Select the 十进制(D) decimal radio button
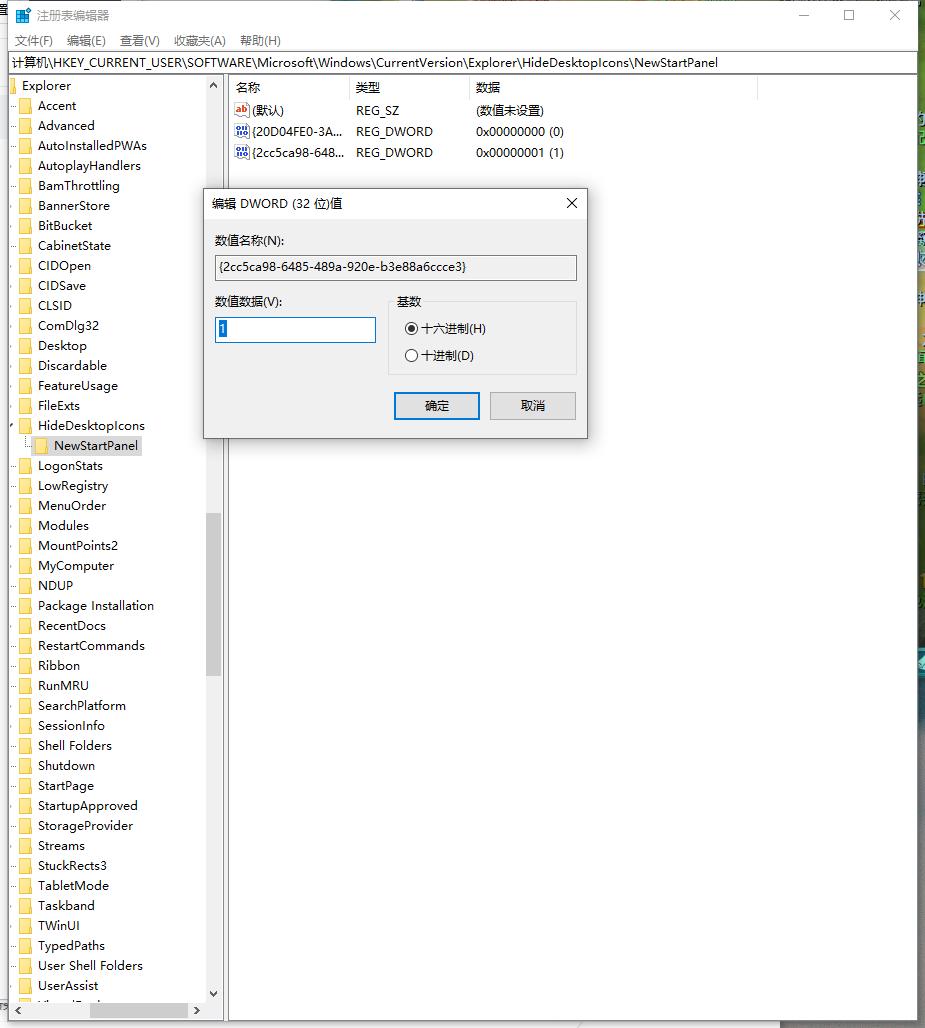The height and width of the screenshot is (1028, 925). tap(411, 356)
